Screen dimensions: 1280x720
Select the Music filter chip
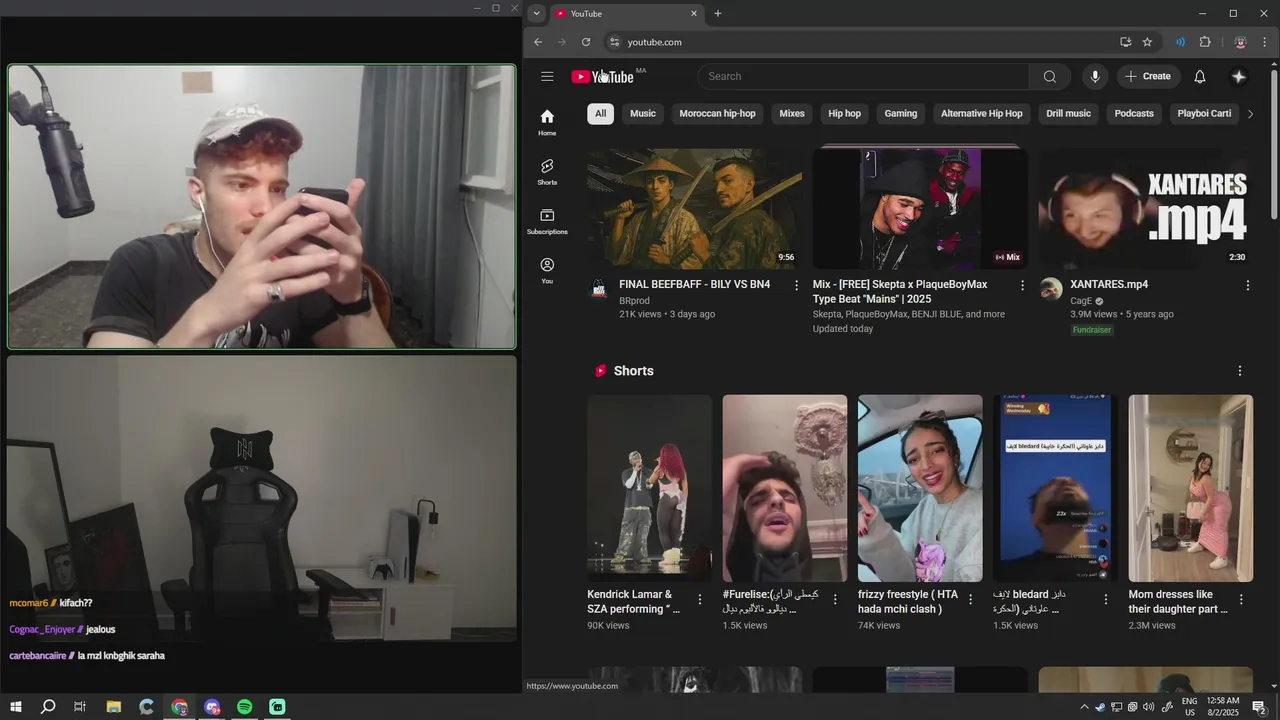pos(643,114)
